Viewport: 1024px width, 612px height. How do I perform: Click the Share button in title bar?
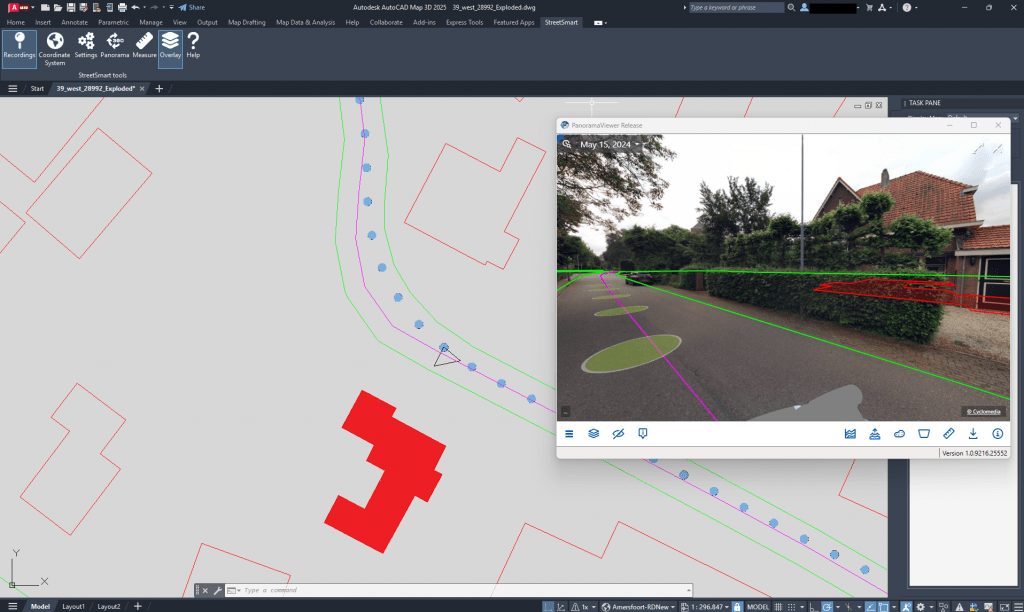click(192, 7)
